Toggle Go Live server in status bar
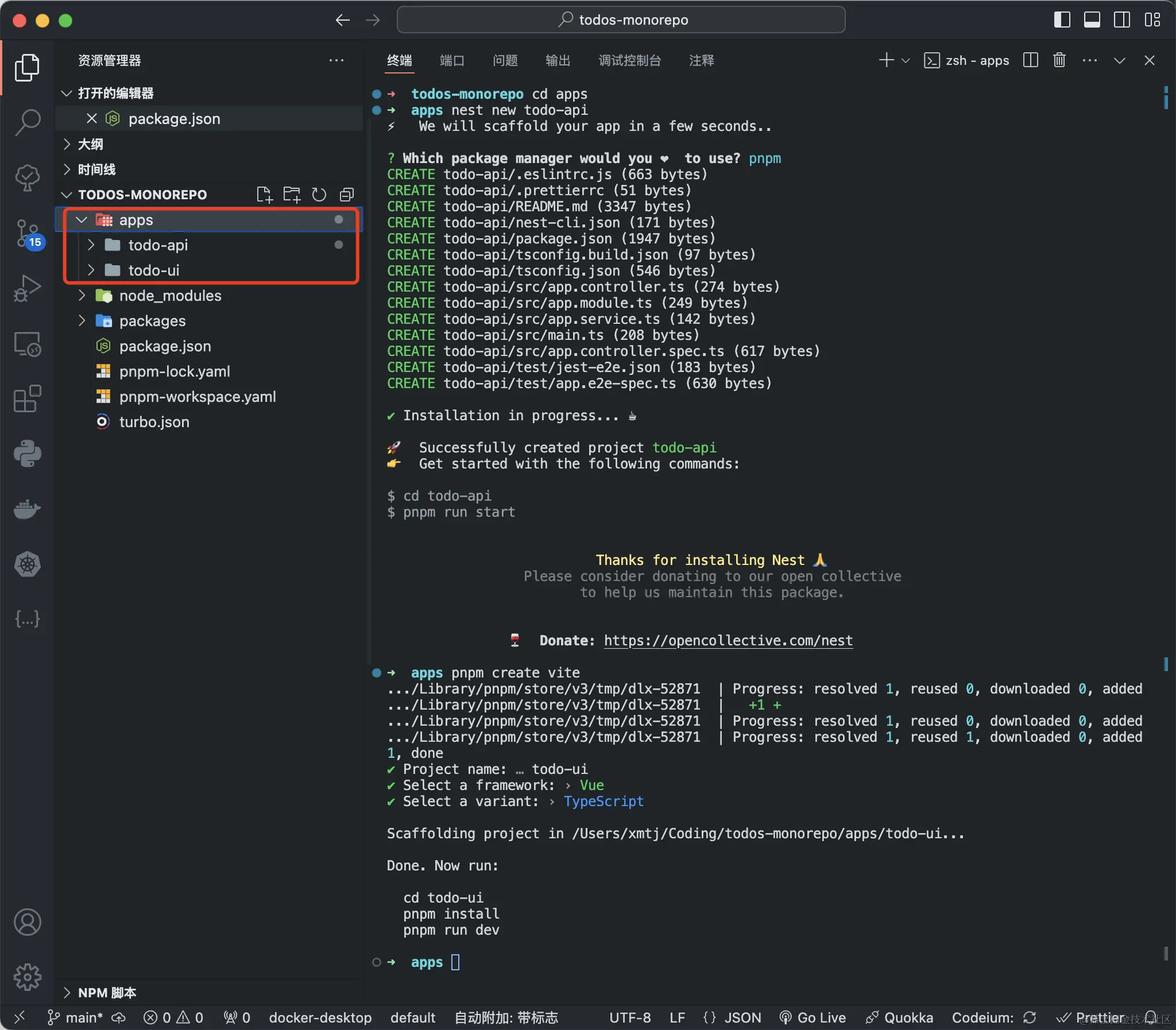 [813, 1017]
